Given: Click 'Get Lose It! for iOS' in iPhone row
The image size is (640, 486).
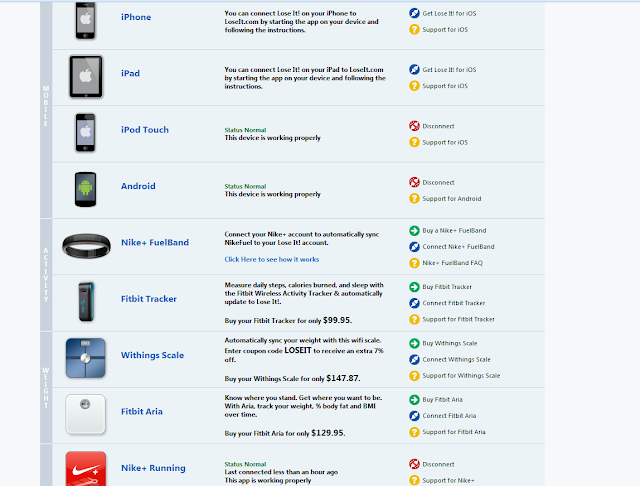Looking at the screenshot, I should pos(449,13).
